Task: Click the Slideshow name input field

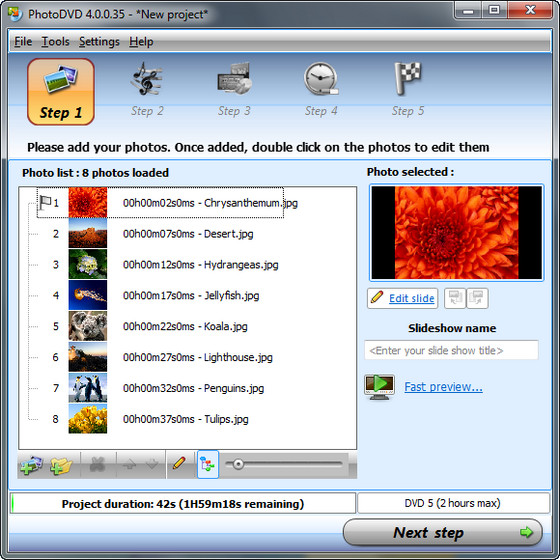Action: click(x=451, y=350)
